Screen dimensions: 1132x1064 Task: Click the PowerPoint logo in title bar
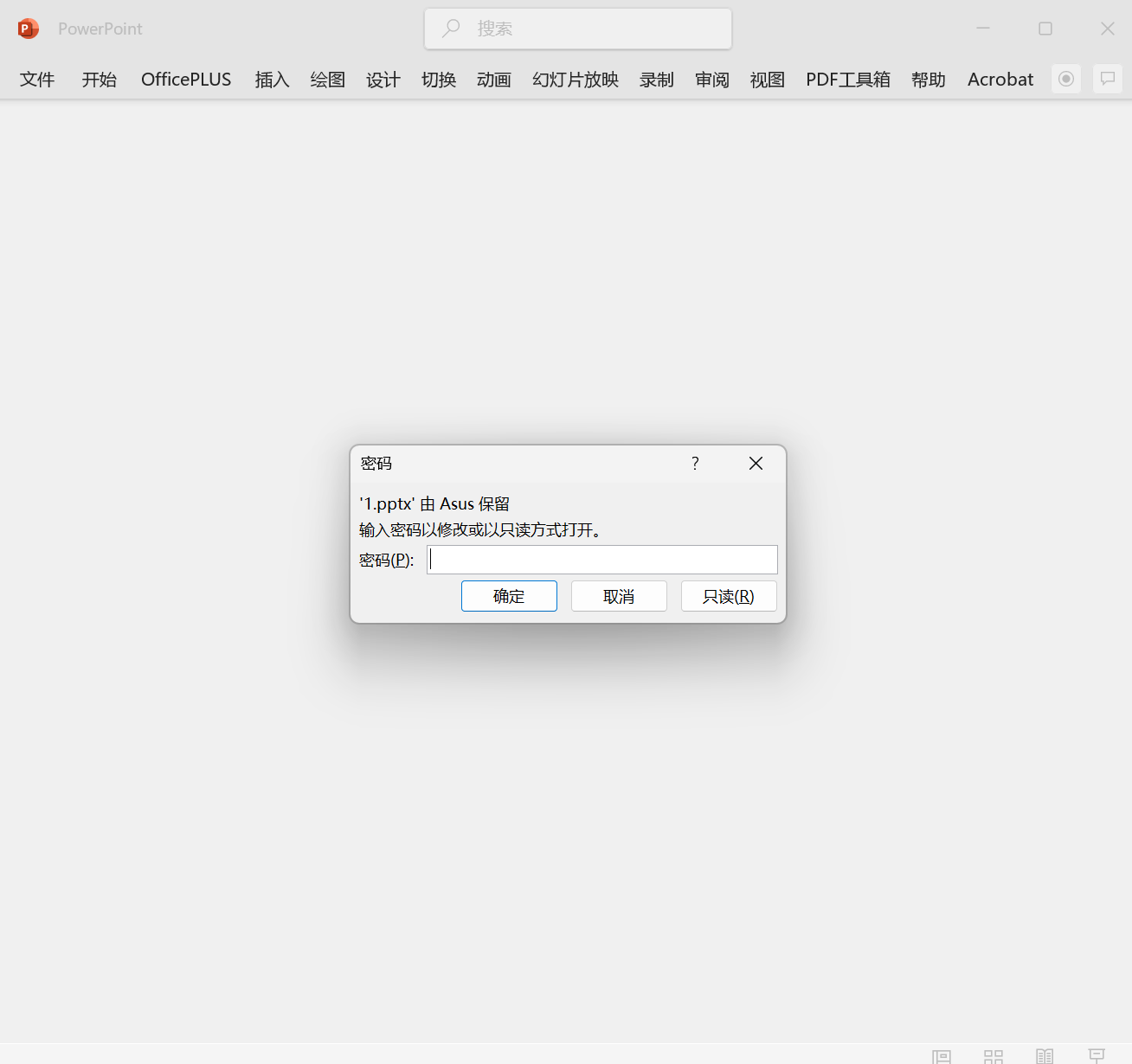[29, 29]
